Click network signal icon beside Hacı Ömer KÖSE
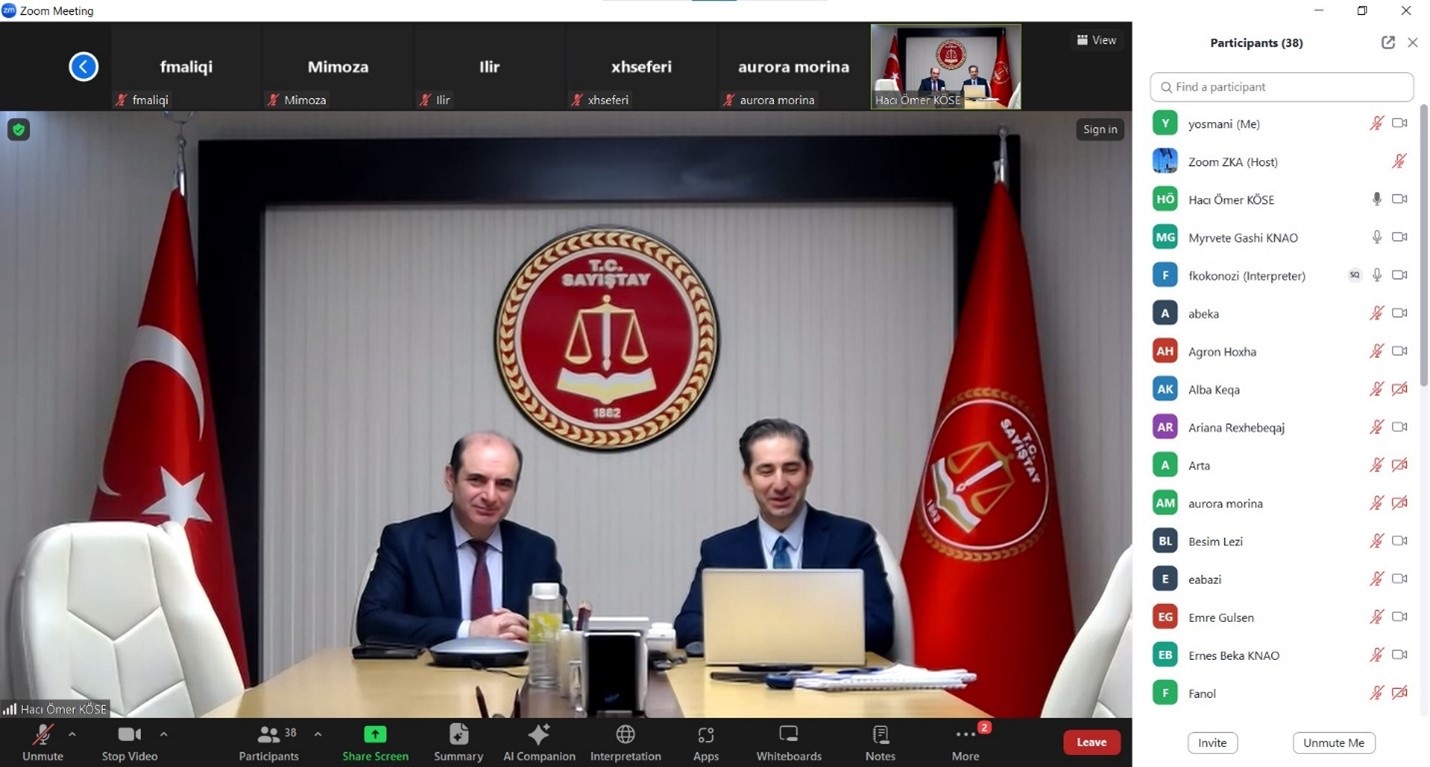Viewport: 1430px width, 767px height. click(x=10, y=709)
